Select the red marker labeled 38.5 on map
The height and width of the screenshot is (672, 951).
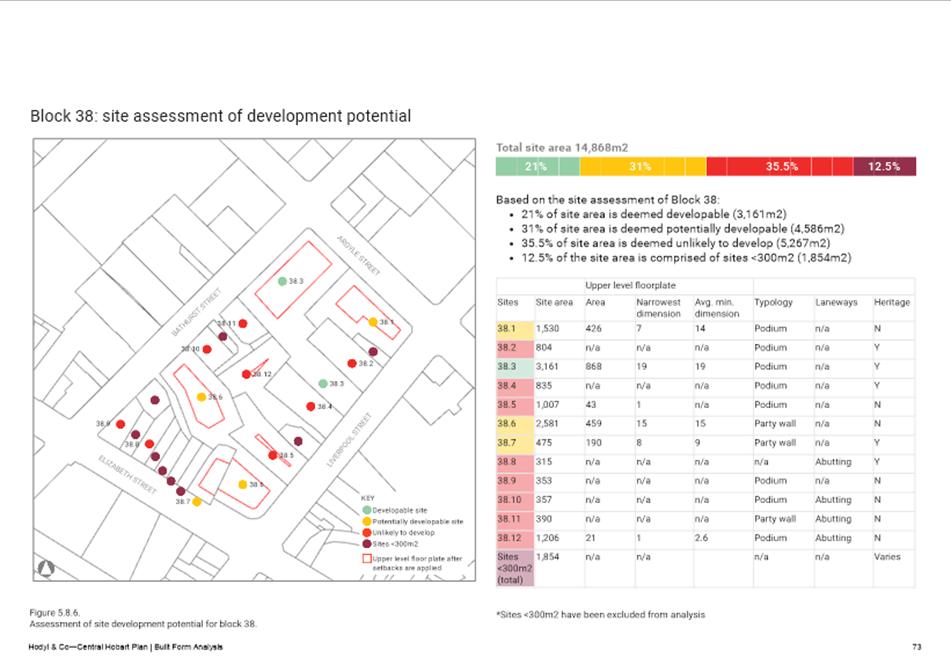click(273, 455)
